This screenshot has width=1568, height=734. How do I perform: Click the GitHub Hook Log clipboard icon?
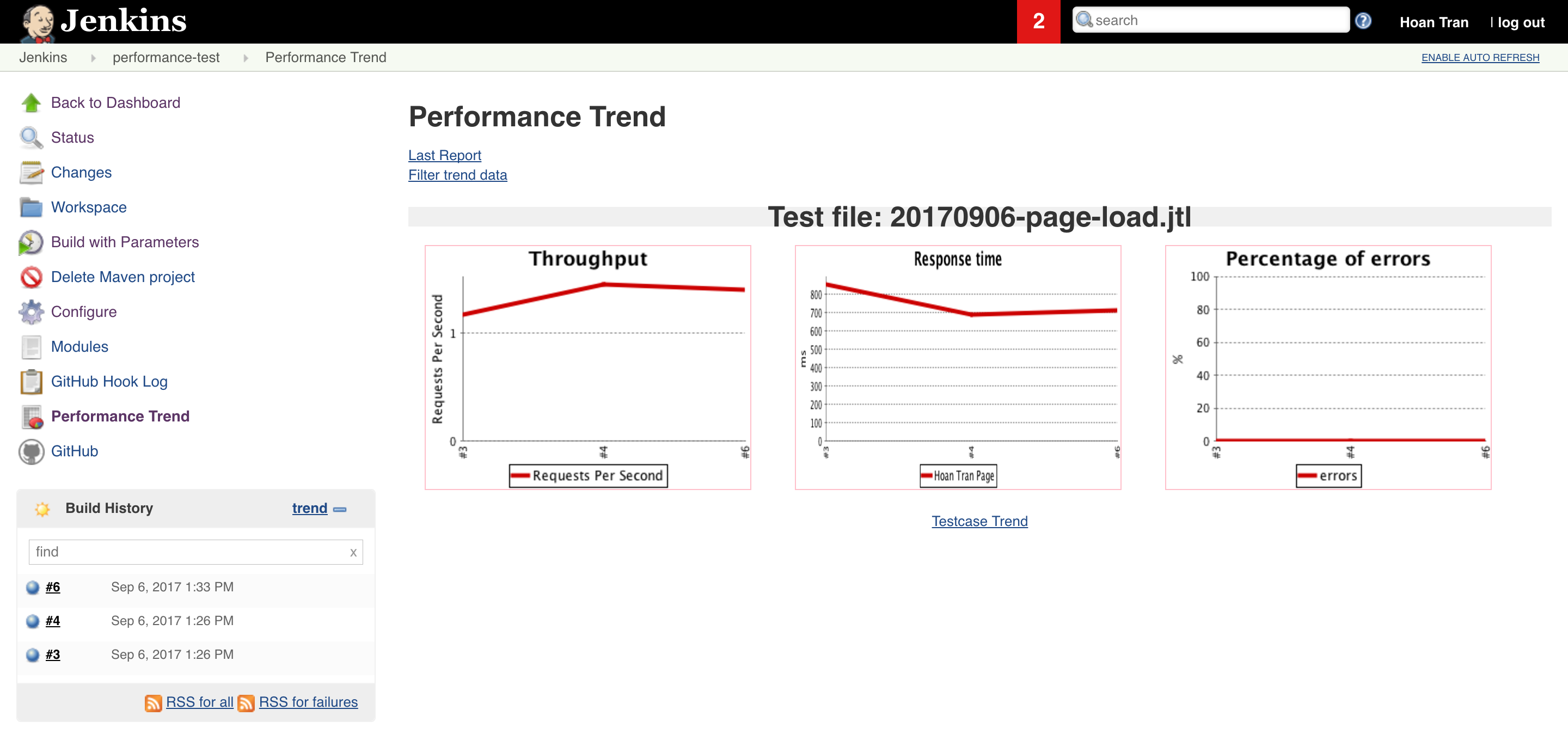coord(31,382)
